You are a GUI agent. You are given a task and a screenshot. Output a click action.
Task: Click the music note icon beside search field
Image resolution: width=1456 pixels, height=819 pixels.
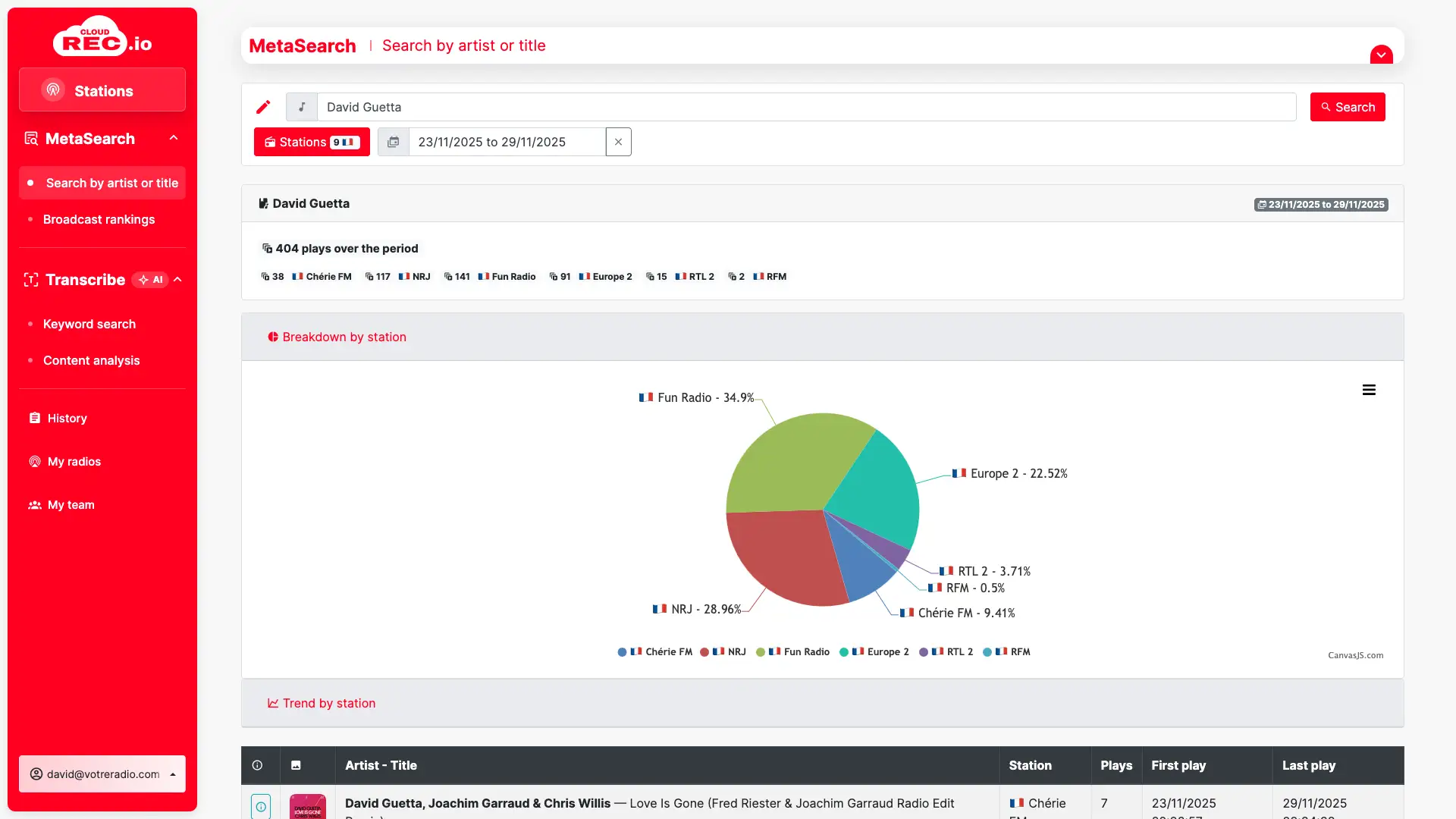(x=302, y=107)
